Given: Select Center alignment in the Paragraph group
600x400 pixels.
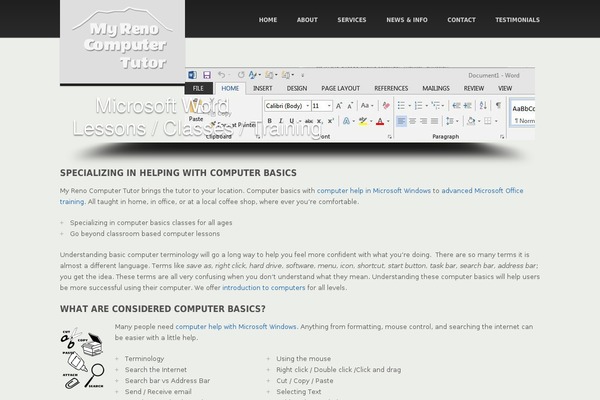Looking at the screenshot, I should pos(412,121).
